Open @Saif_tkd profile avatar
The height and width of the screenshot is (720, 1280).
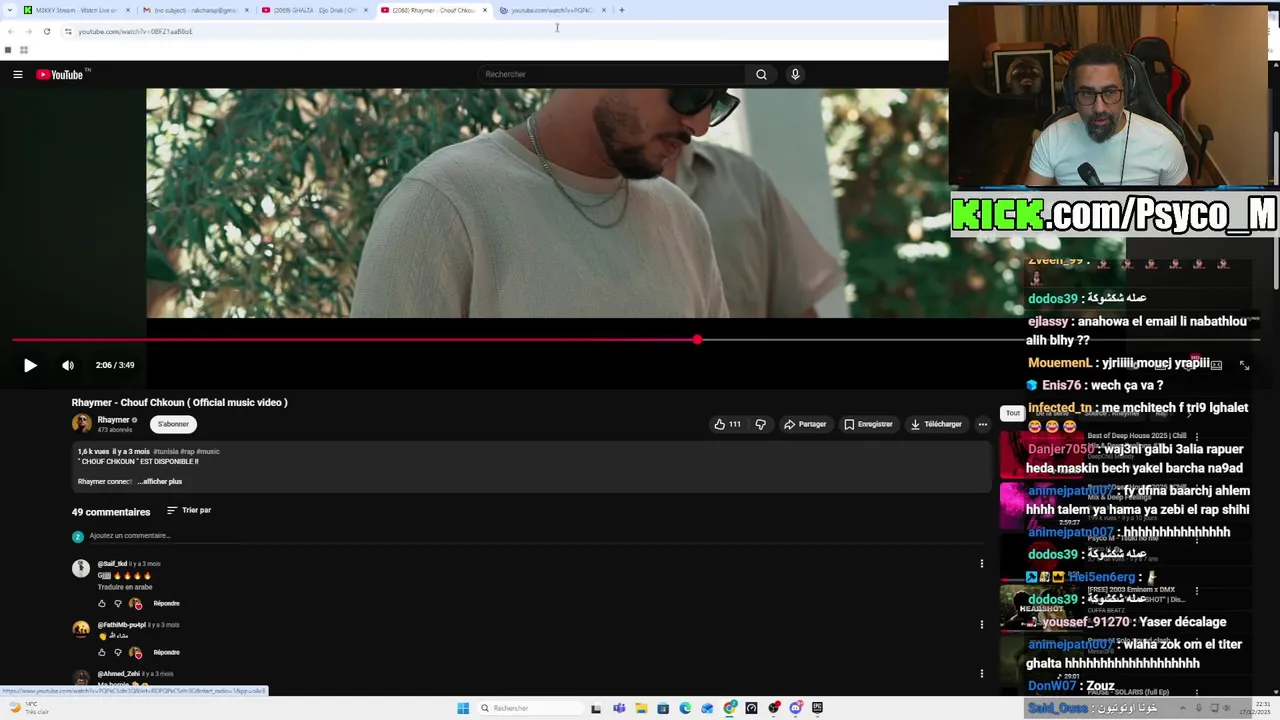tap(81, 568)
